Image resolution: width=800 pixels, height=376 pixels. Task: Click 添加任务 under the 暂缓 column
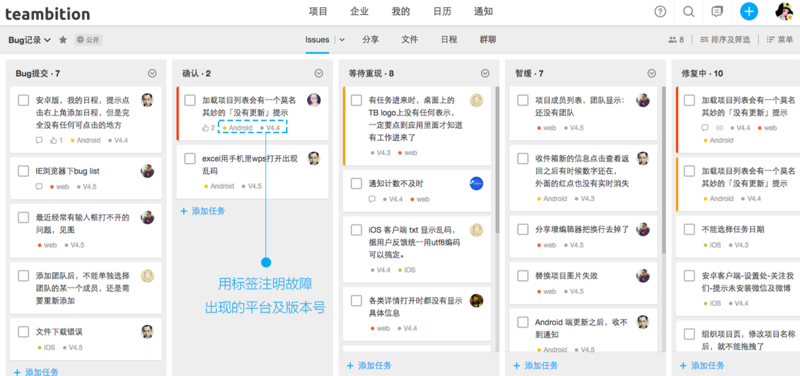[x=536, y=365]
